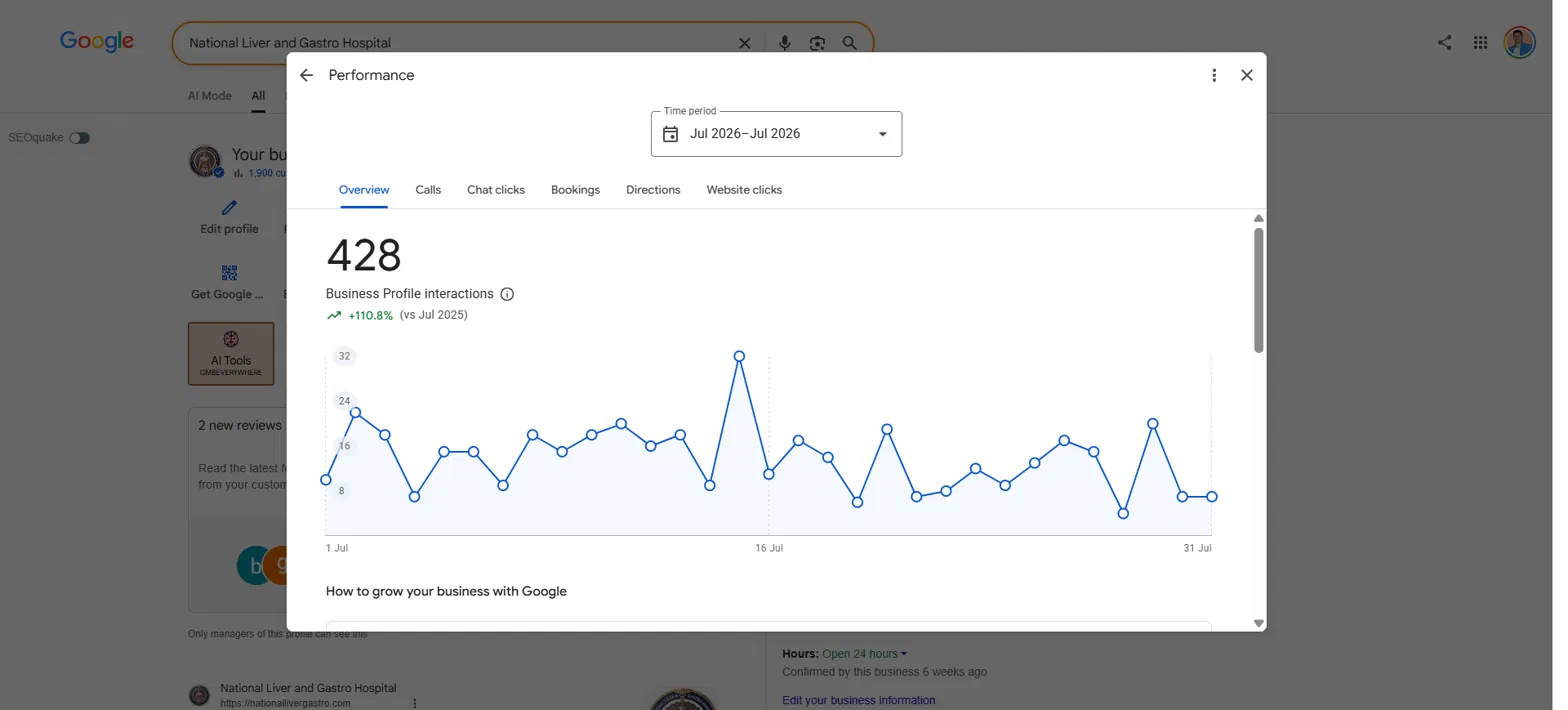Click the Business Profile interactions info icon

click(507, 294)
